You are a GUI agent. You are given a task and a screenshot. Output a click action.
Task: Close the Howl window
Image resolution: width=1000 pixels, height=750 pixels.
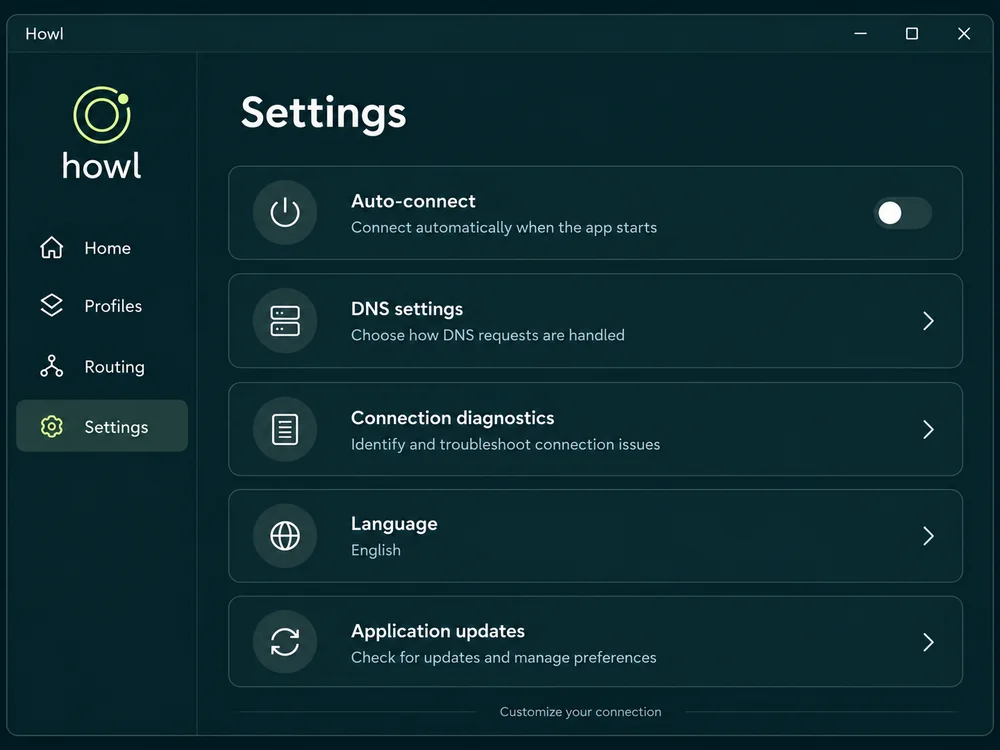tap(964, 33)
